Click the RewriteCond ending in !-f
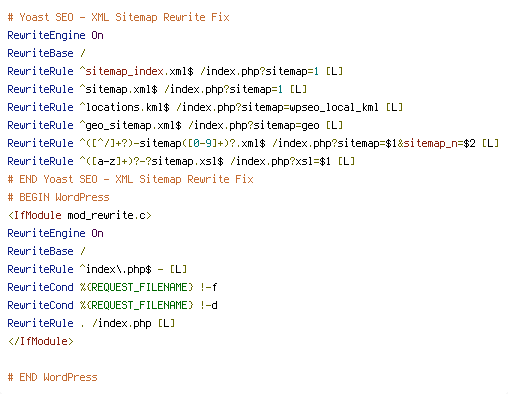 coord(112,287)
